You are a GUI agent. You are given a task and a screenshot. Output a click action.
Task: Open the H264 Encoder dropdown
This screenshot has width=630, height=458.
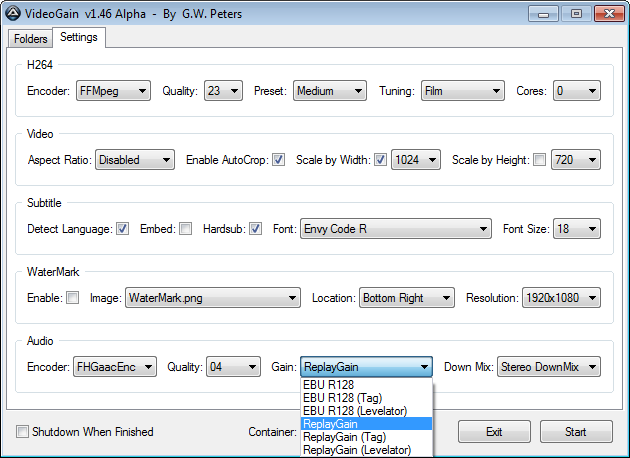(x=113, y=91)
